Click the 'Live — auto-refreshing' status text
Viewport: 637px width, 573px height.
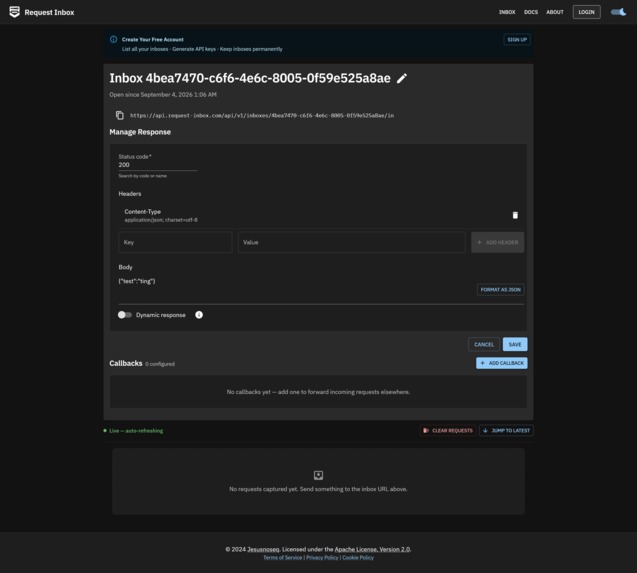[136, 431]
